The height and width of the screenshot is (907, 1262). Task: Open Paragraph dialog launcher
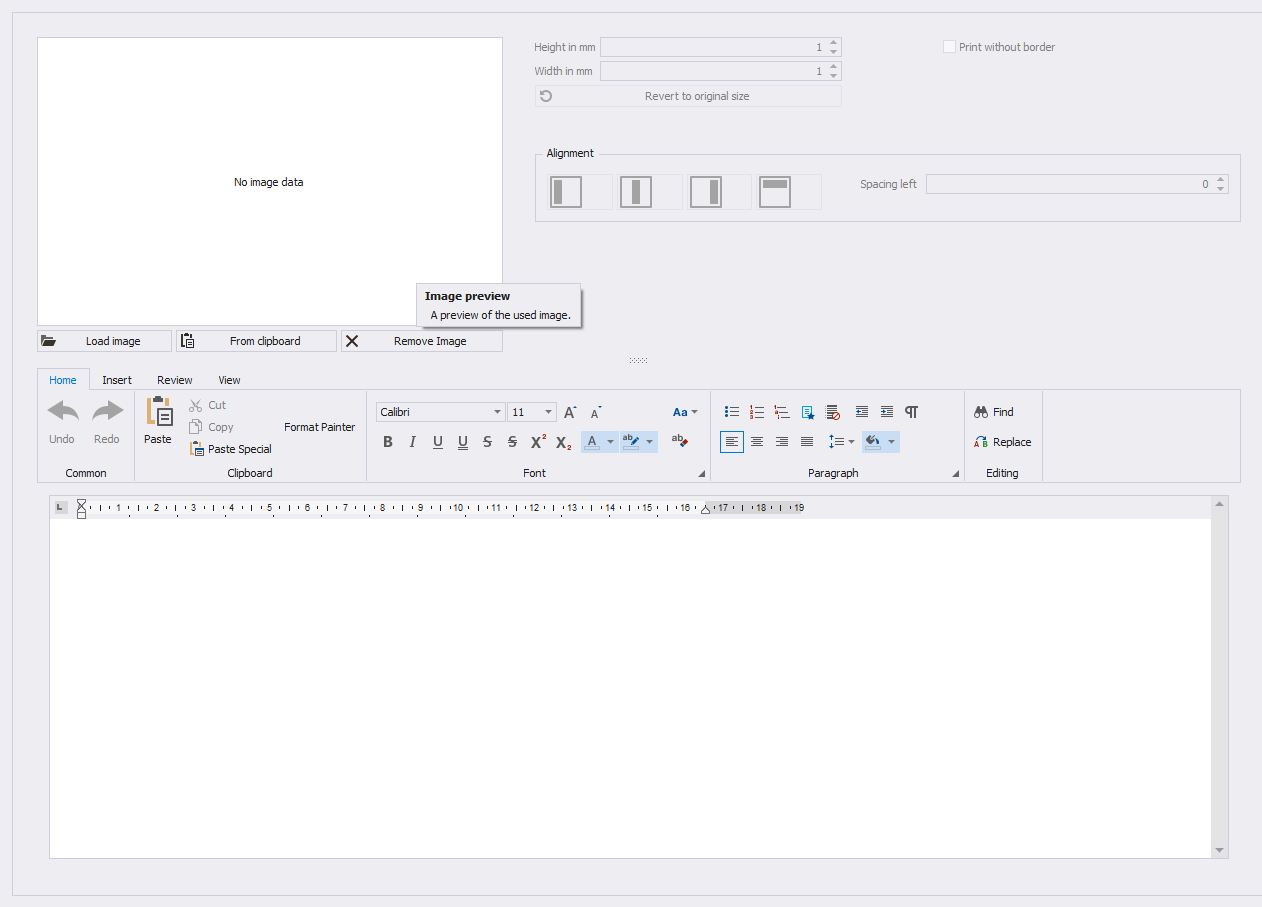tap(955, 474)
